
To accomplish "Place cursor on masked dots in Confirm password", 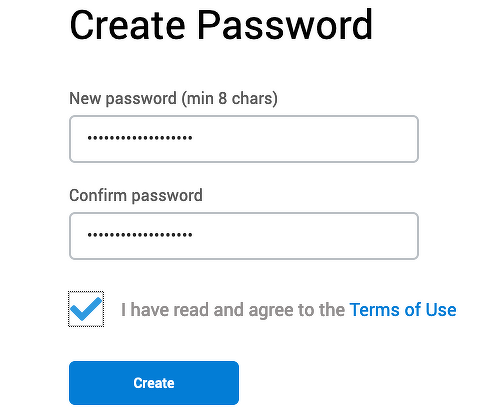I will pyautogui.click(x=140, y=235).
